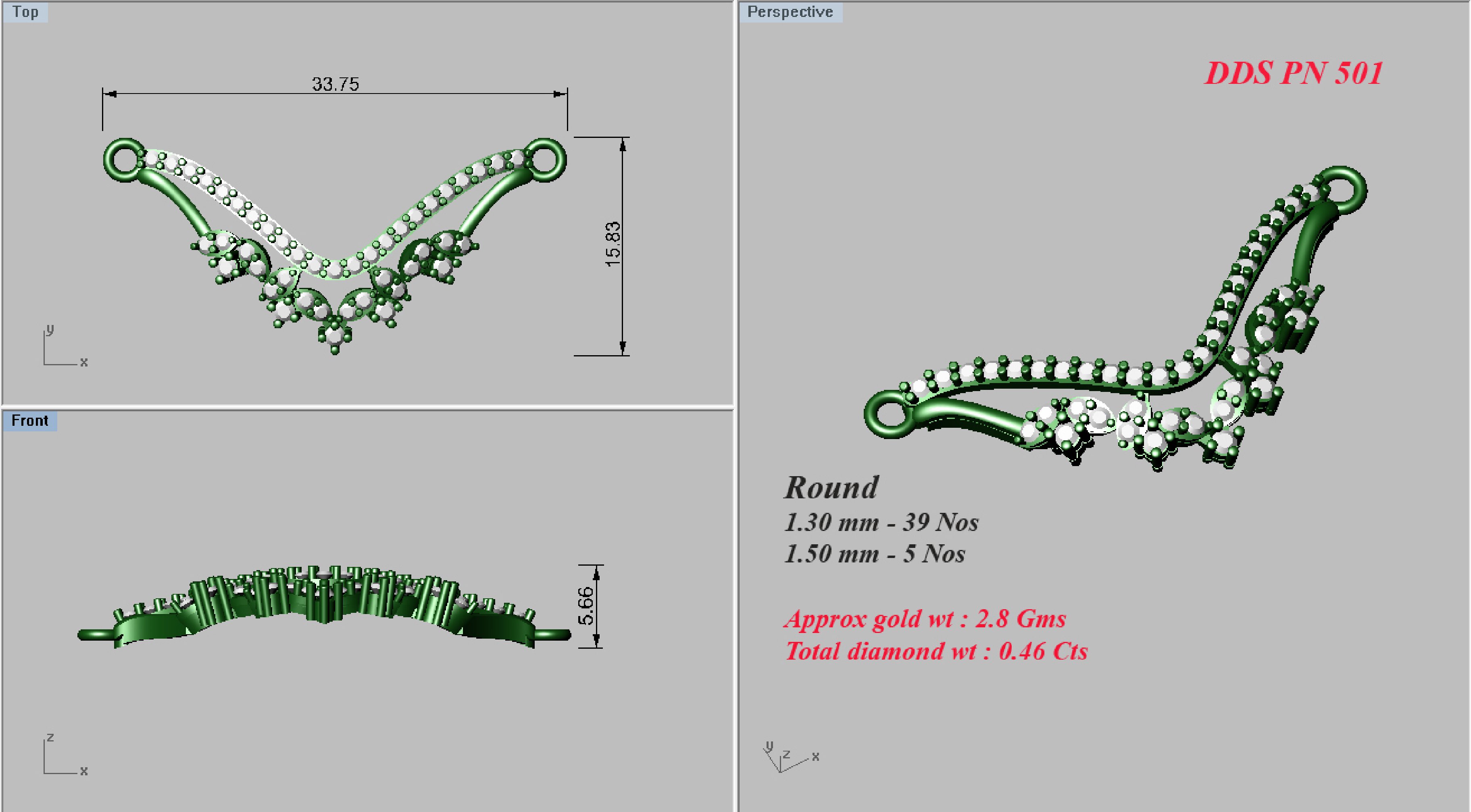Select the pendant model in Front view
The height and width of the screenshot is (812, 1471).
[324, 608]
